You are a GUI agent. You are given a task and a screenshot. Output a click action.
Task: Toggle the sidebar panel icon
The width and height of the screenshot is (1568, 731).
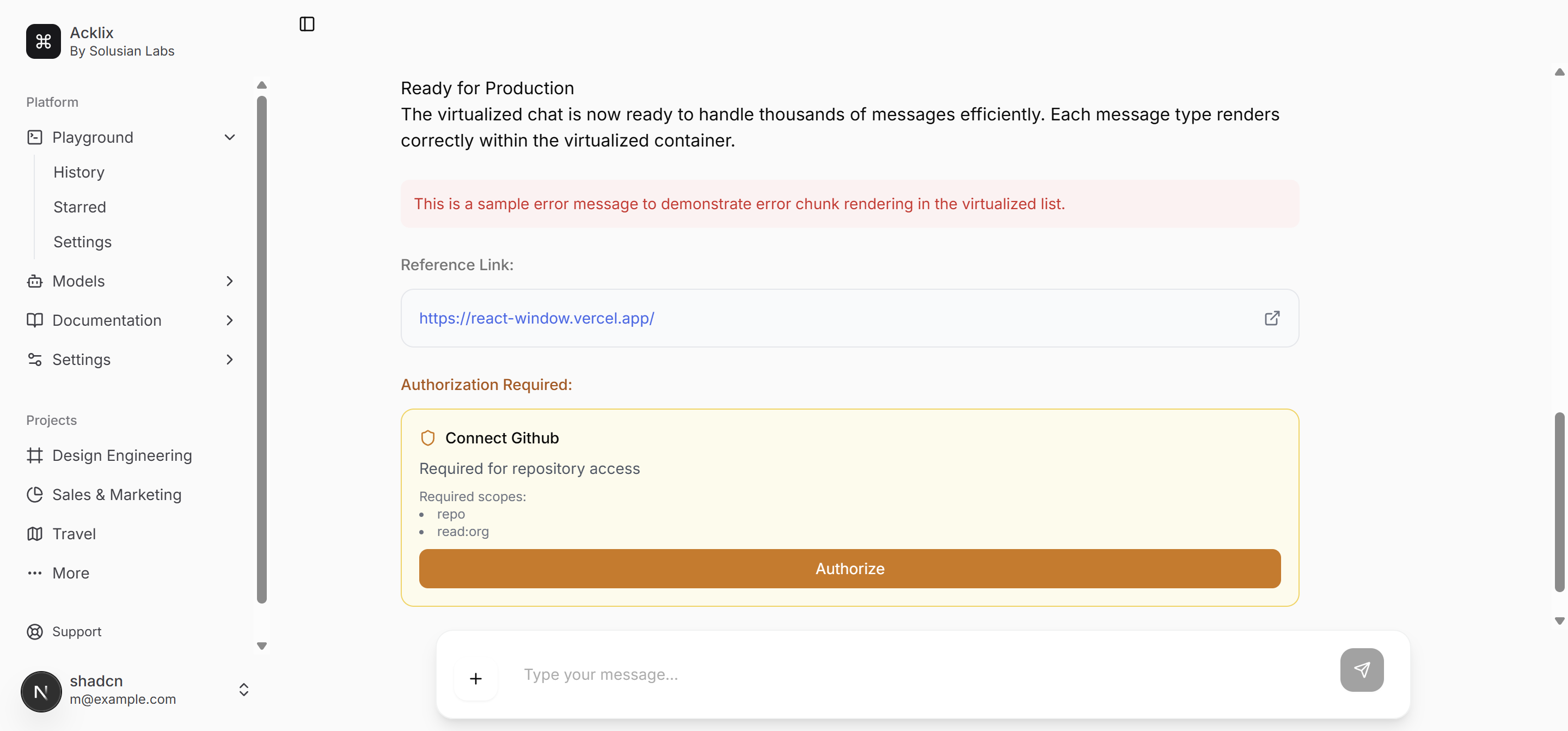tap(306, 24)
